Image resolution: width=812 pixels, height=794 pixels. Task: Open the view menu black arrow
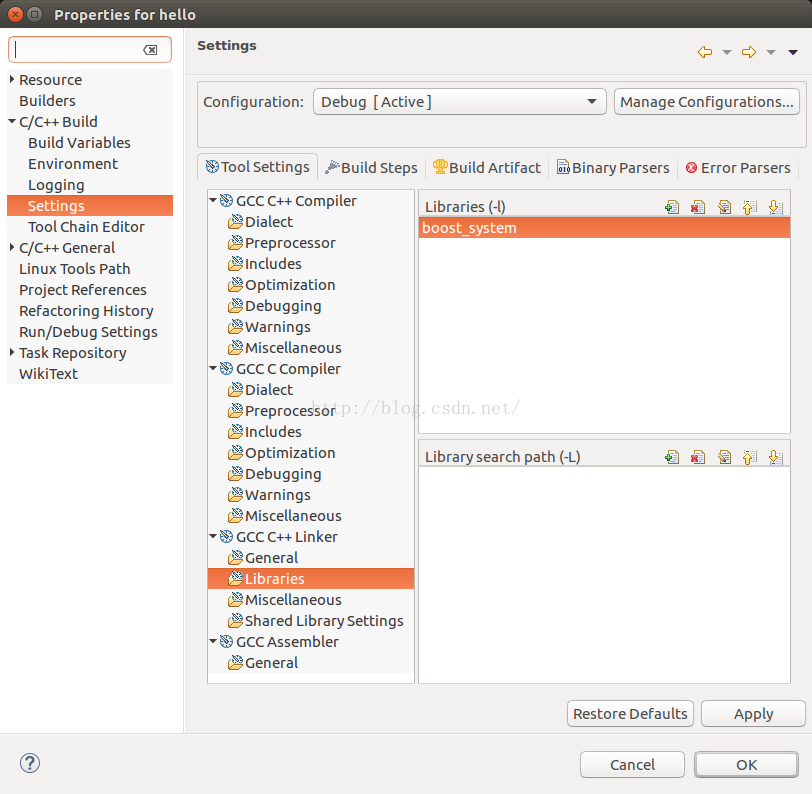[793, 52]
